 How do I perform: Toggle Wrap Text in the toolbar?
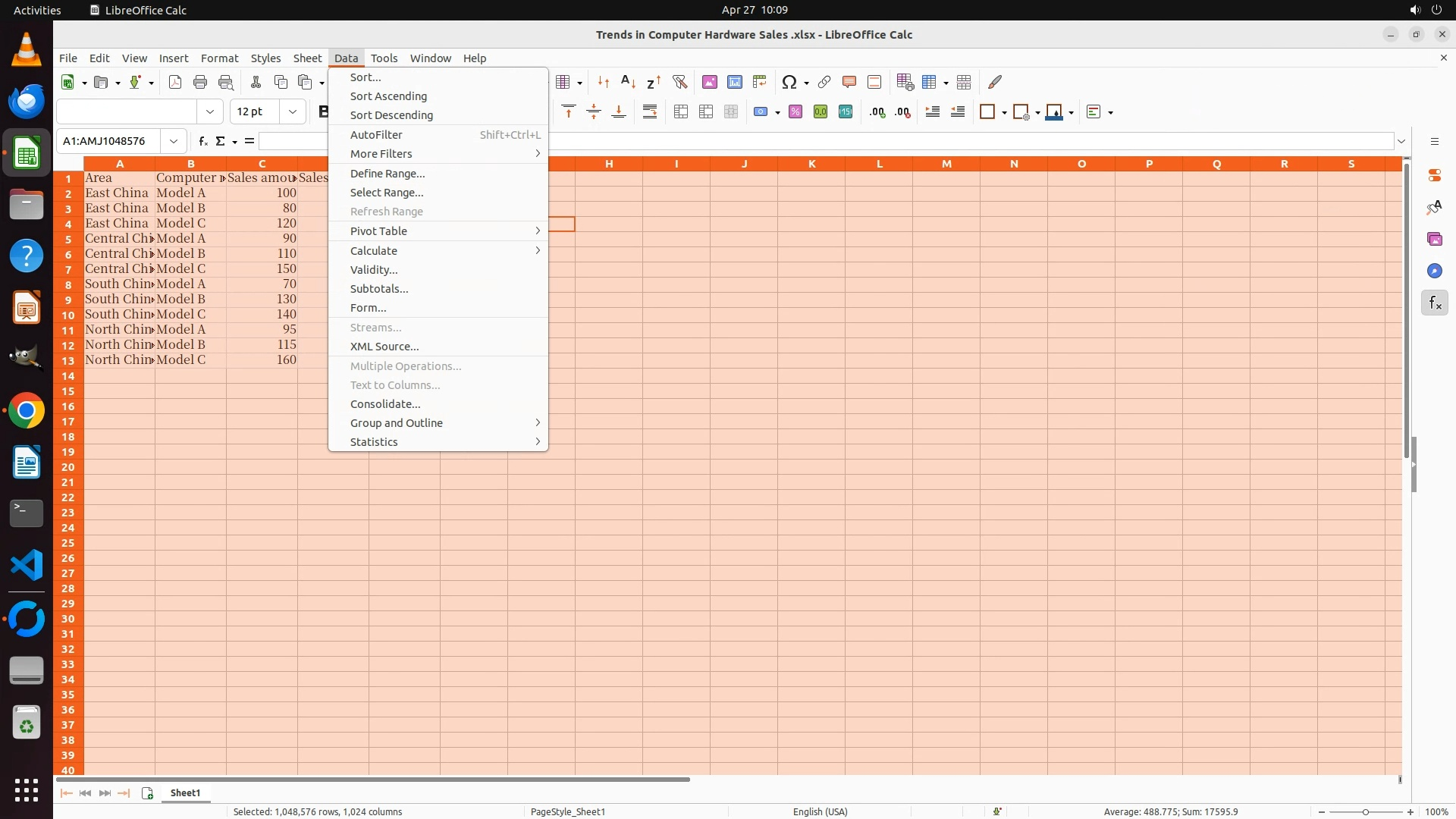click(650, 112)
